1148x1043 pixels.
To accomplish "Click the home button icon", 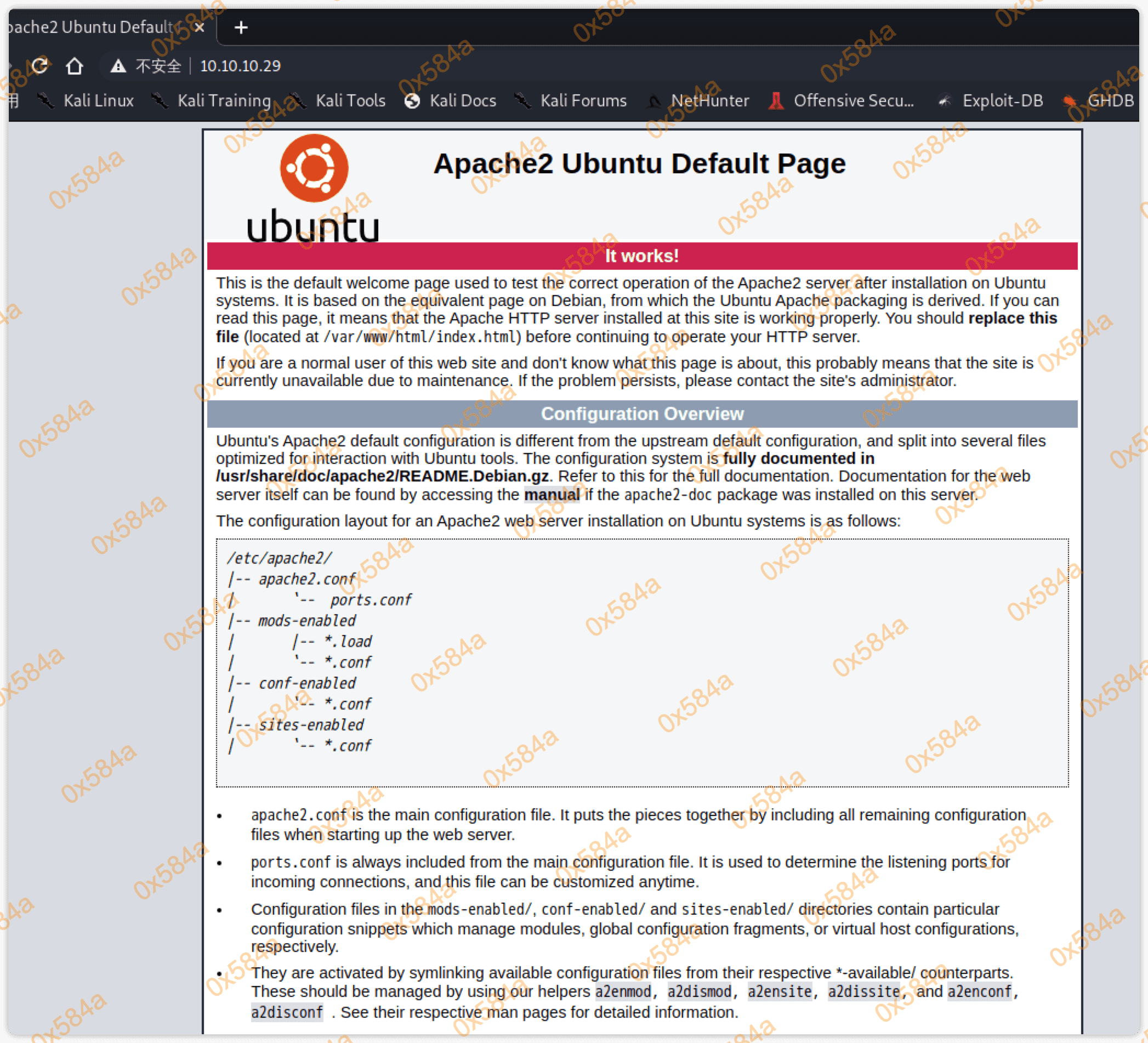I will coord(74,66).
